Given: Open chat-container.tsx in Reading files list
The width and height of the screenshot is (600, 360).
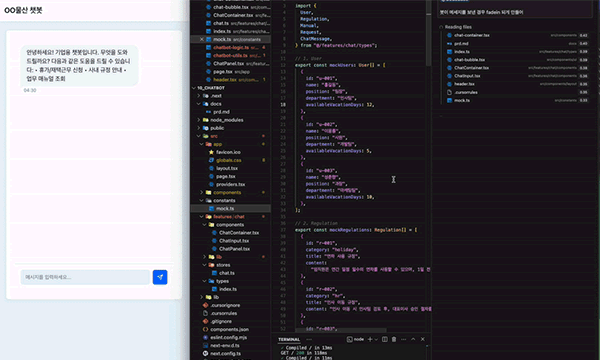Looking at the screenshot, I should click(471, 35).
